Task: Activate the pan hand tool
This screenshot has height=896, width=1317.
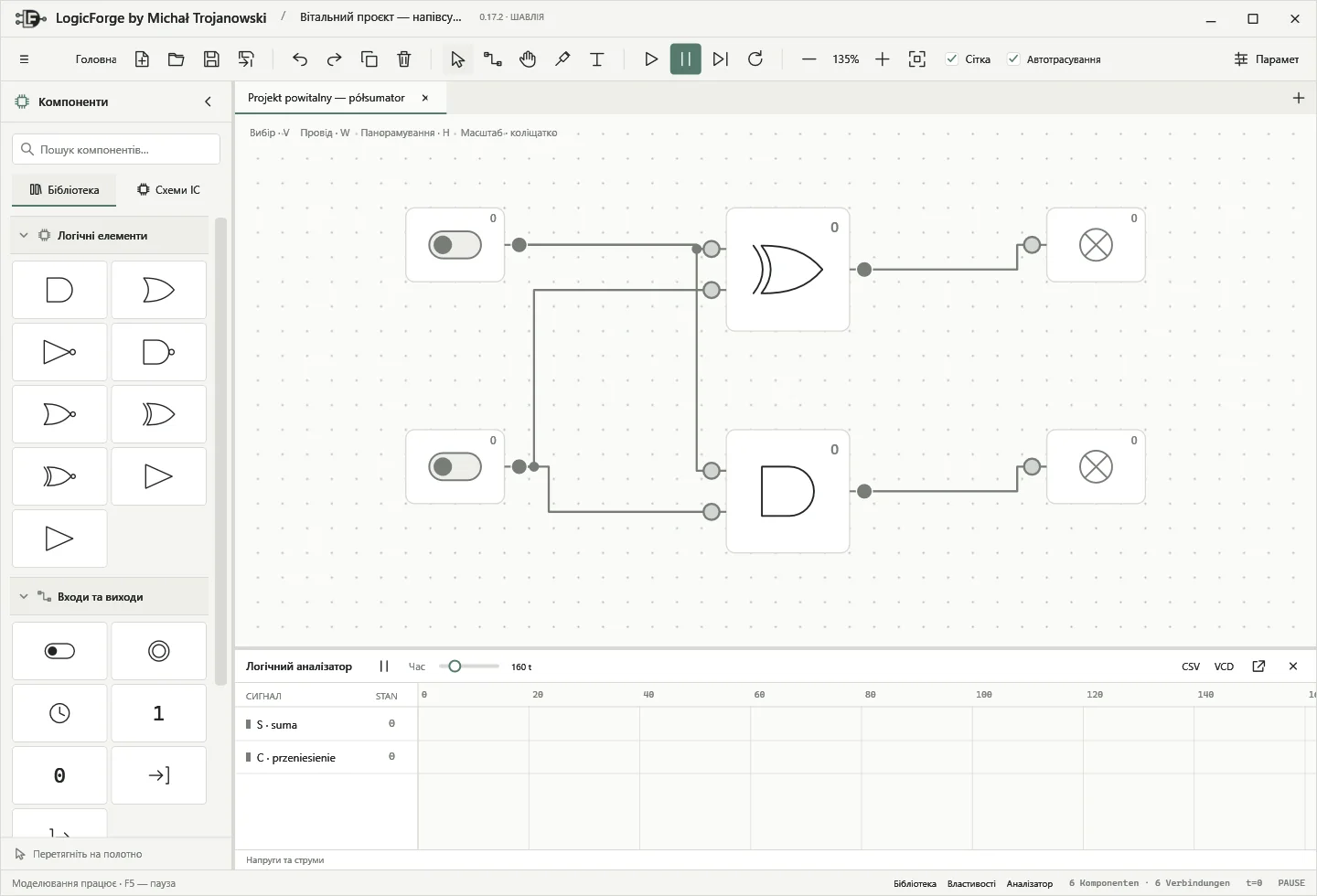Action: [x=528, y=59]
